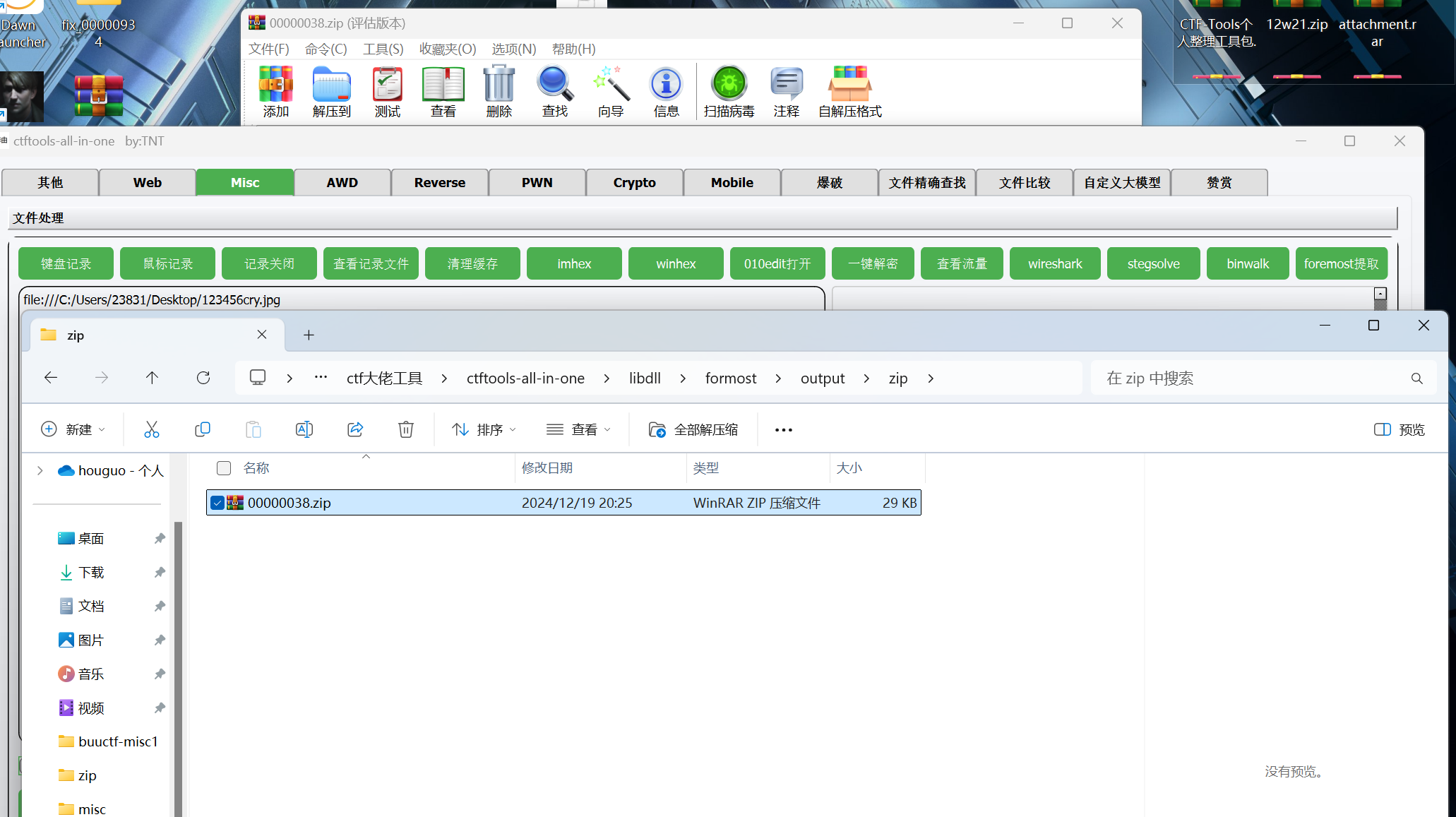Image resolution: width=1456 pixels, height=817 pixels.
Task: Open Desktop (桌面) in Explorer sidebar
Action: (x=91, y=539)
